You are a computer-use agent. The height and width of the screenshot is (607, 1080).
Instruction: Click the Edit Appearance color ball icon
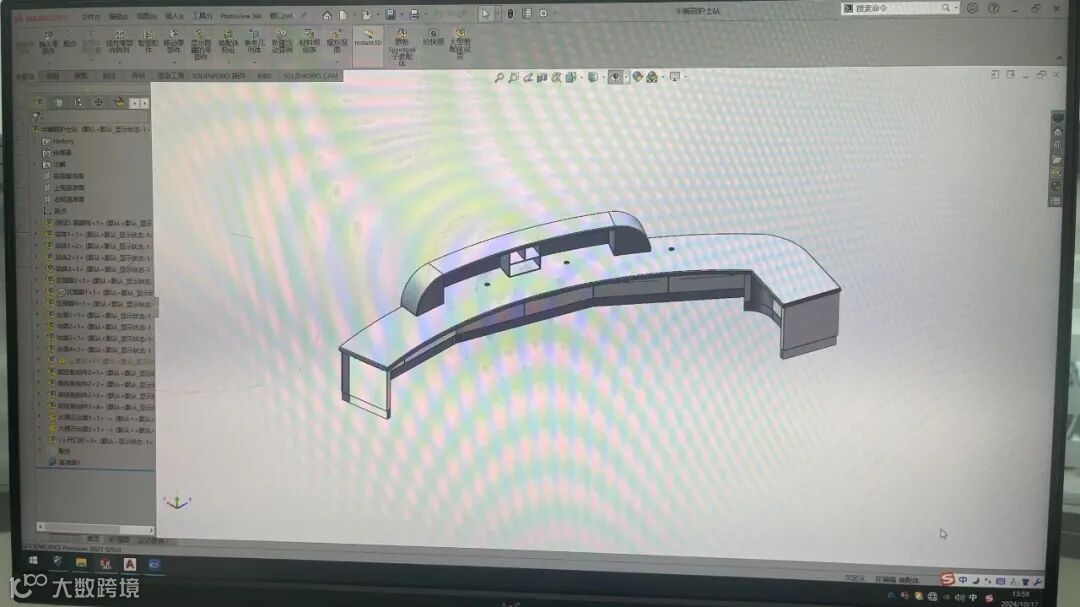[x=637, y=77]
